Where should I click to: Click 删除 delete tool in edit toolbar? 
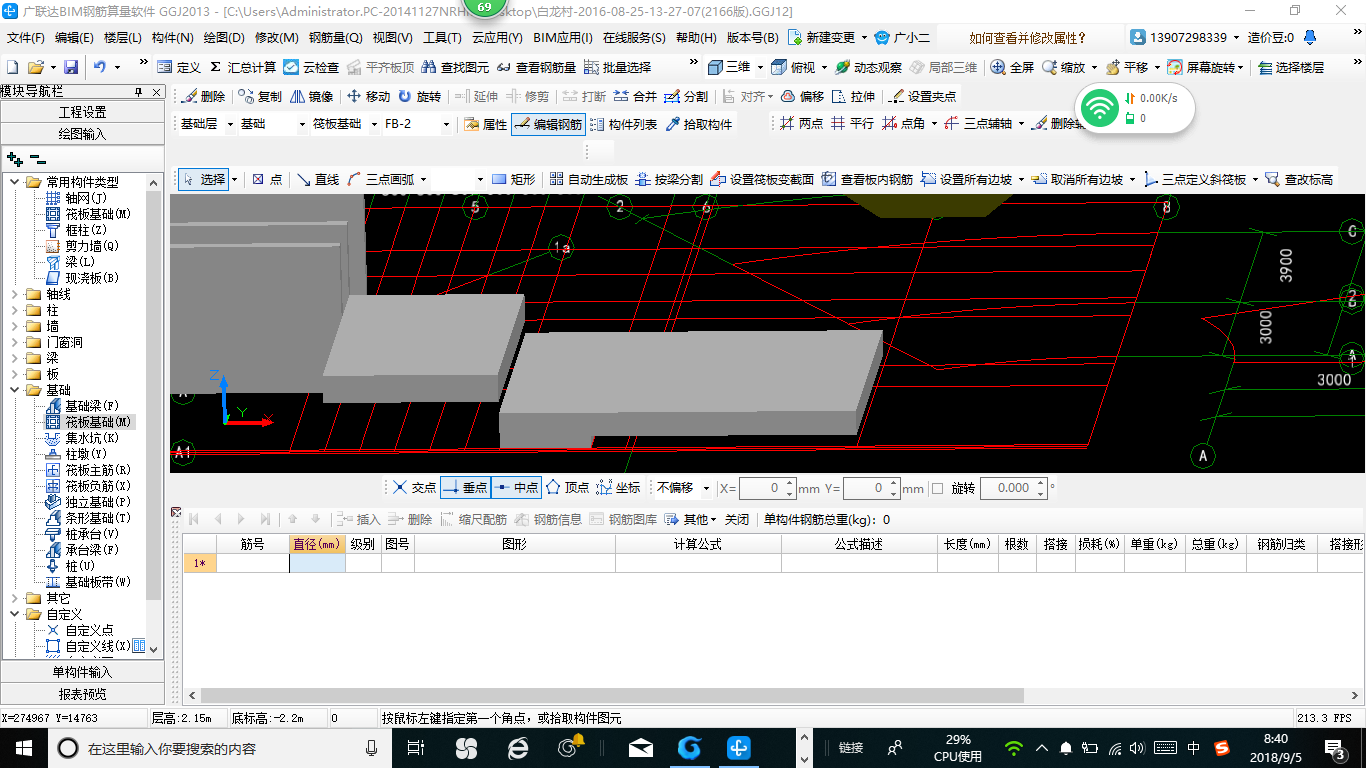[203, 96]
